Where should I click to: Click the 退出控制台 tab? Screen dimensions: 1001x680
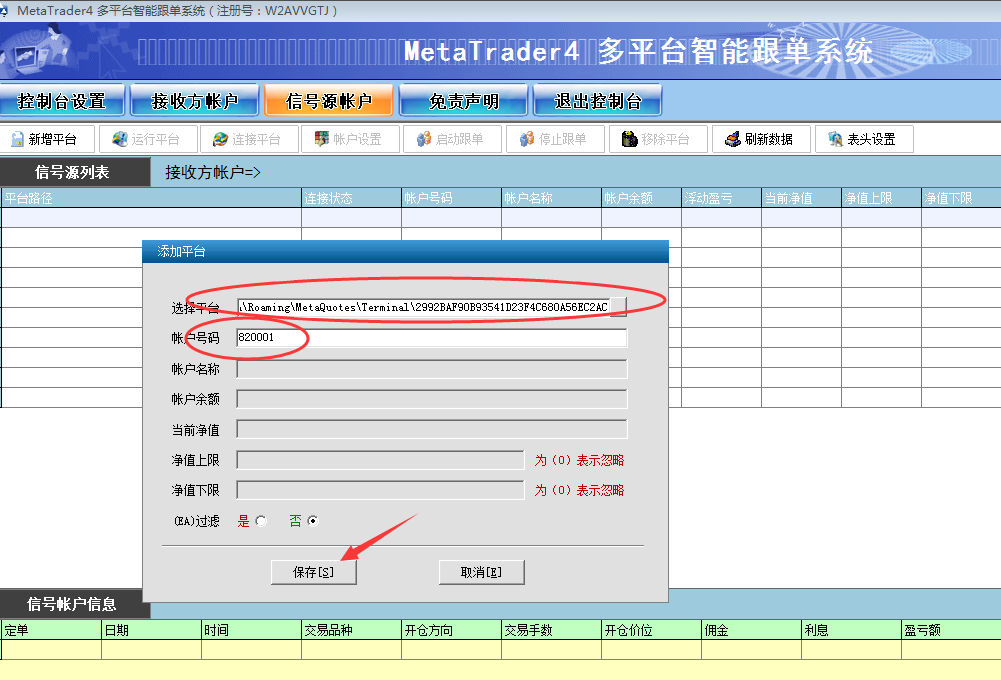(598, 101)
